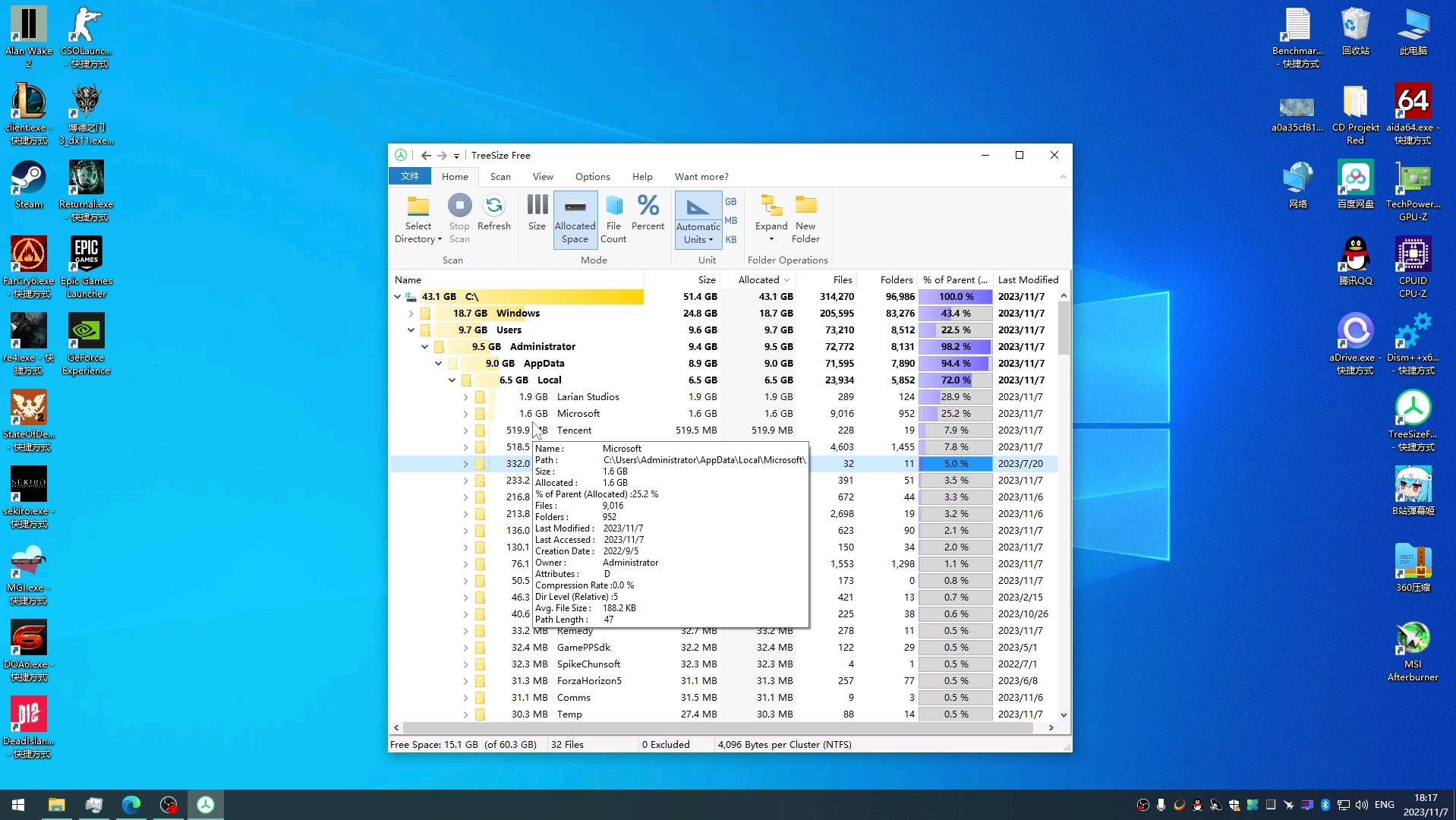Image resolution: width=1456 pixels, height=820 pixels.
Task: Sort by the Files column header
Action: [x=827, y=280]
